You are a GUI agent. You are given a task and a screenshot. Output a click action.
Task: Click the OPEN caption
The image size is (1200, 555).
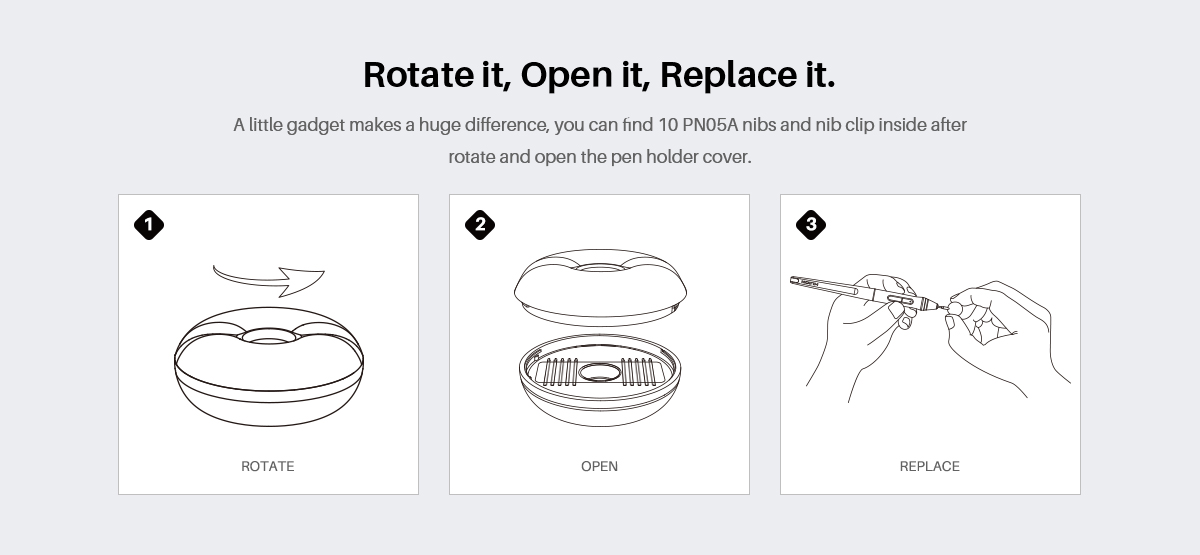point(599,466)
